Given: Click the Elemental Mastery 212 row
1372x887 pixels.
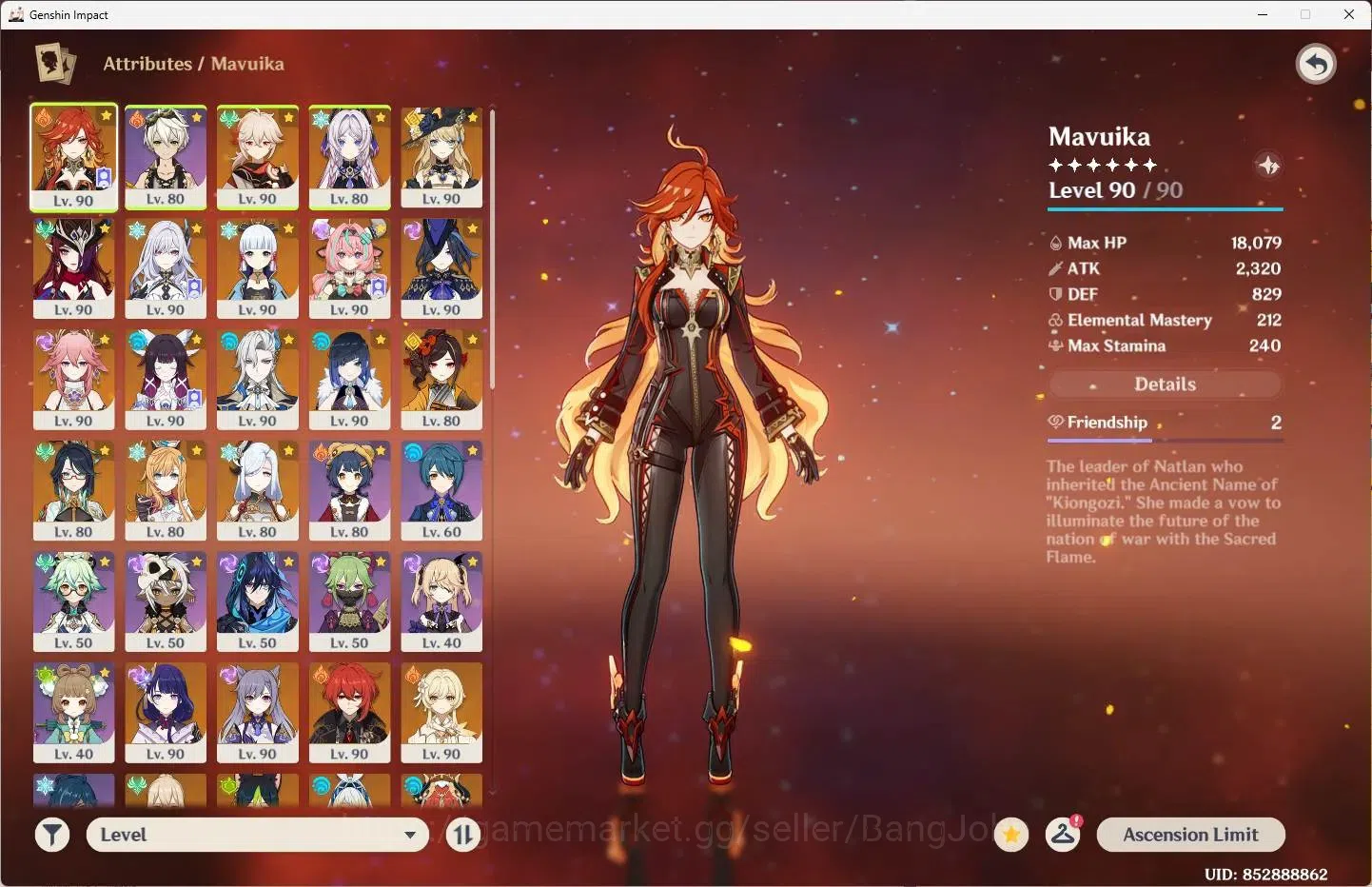Looking at the screenshot, I should coord(1165,320).
